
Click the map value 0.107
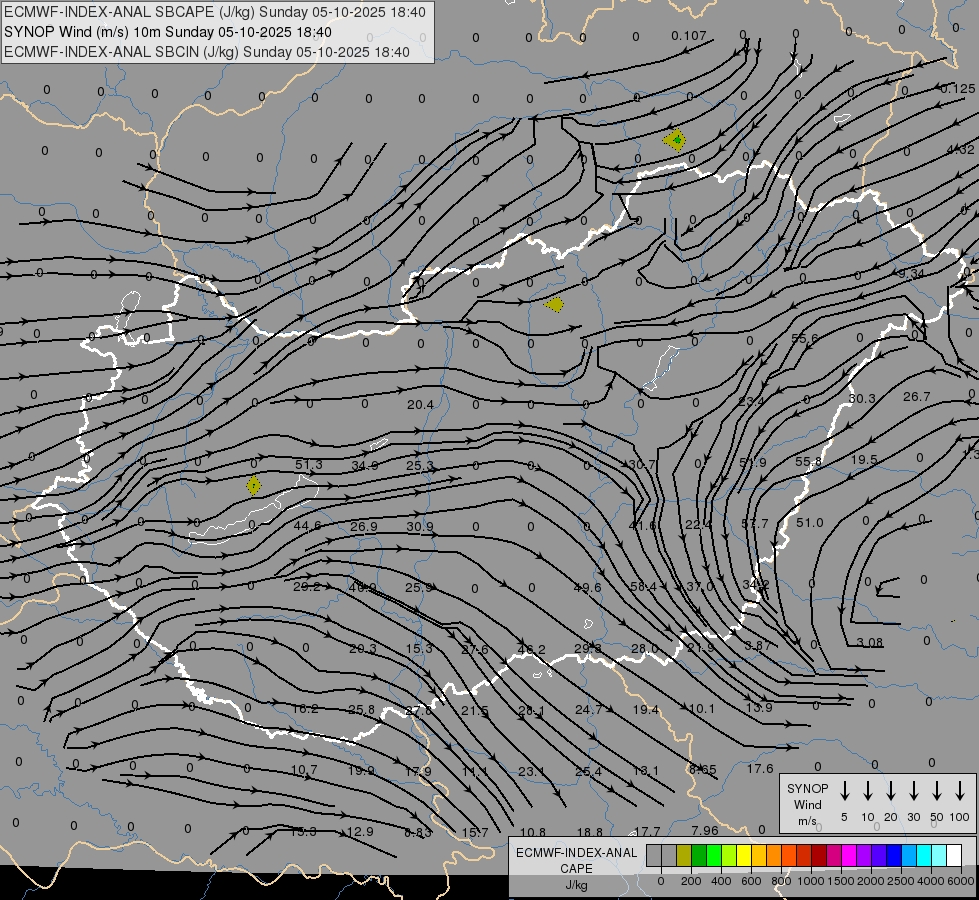689,36
